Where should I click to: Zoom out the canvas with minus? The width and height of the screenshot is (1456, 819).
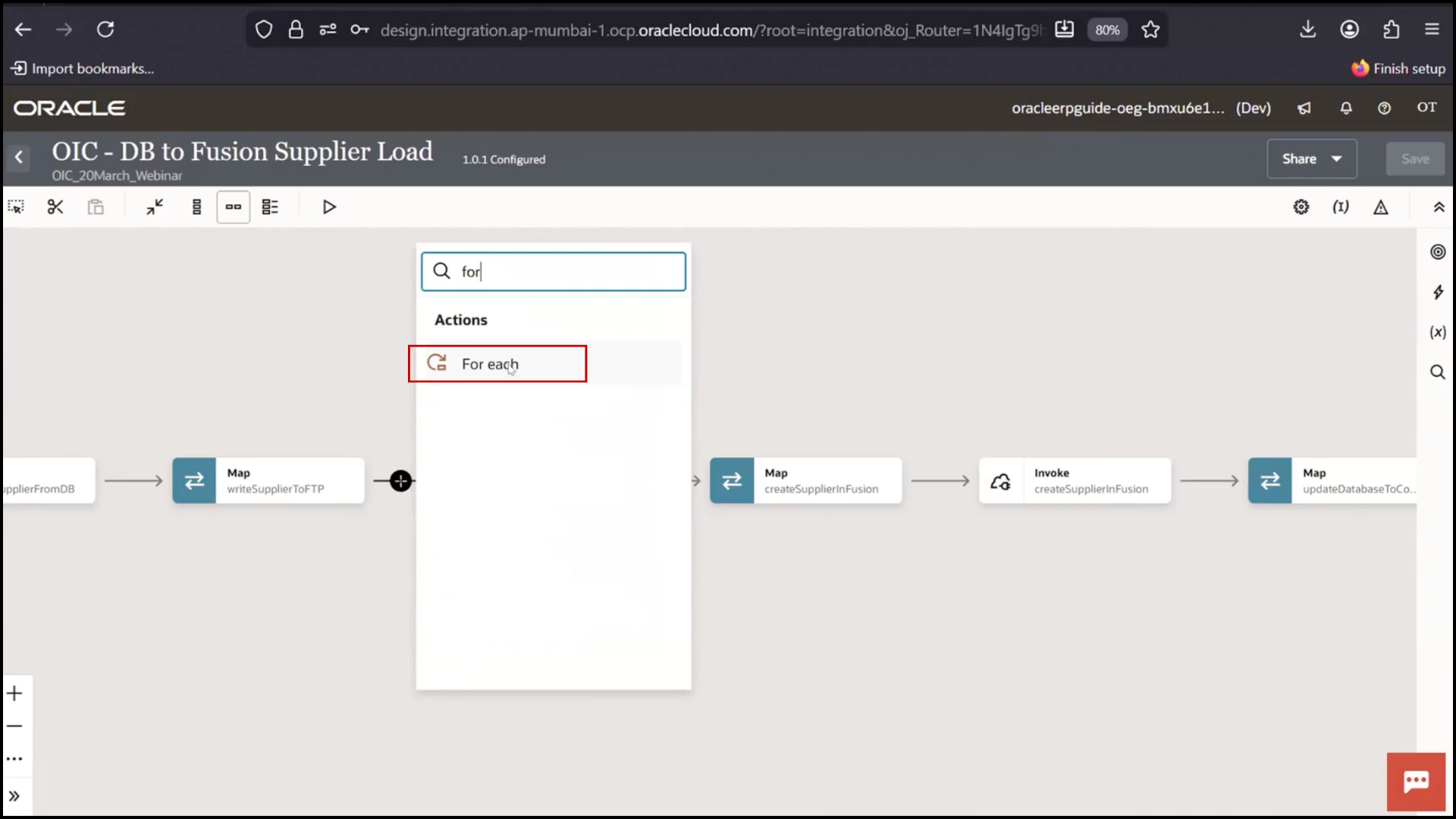click(x=14, y=726)
